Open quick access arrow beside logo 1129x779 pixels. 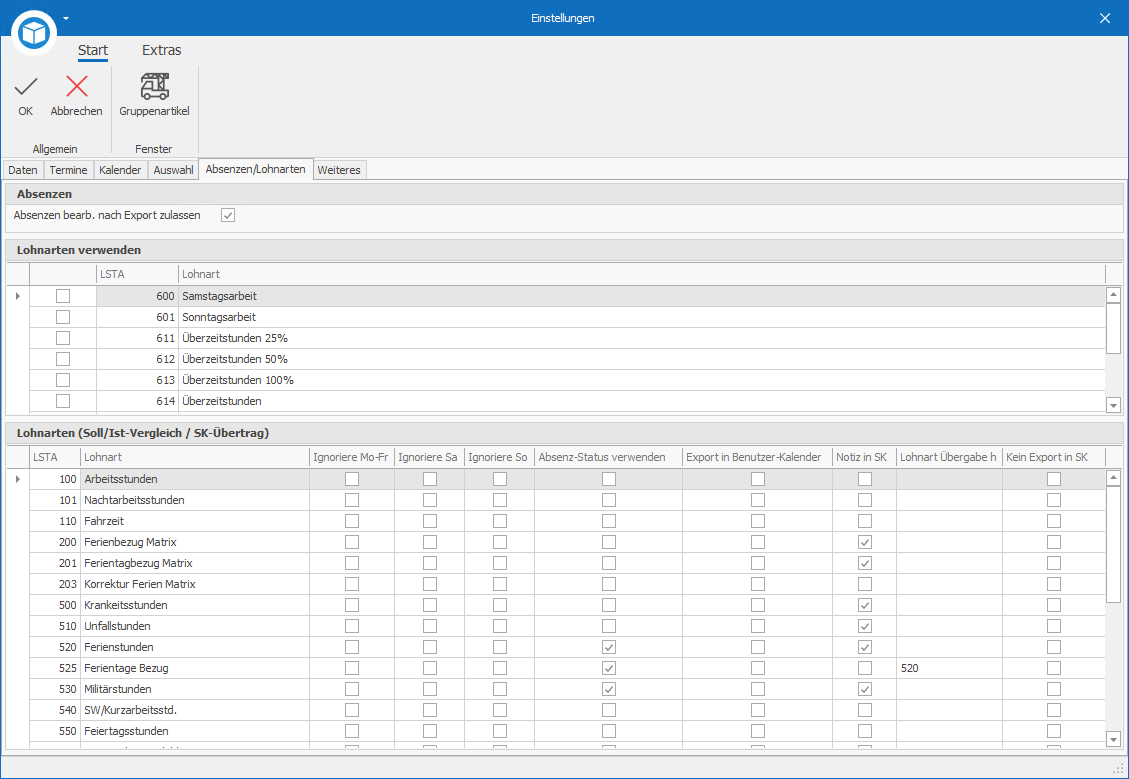coord(66,18)
